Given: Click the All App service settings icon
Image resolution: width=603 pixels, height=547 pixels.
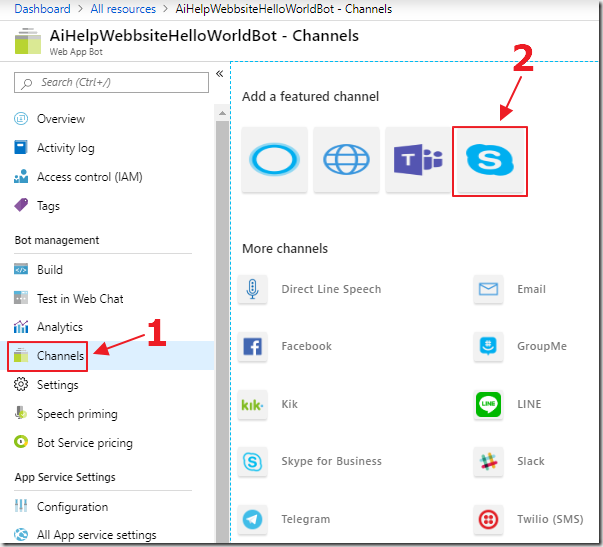Looking at the screenshot, I should coord(21,534).
